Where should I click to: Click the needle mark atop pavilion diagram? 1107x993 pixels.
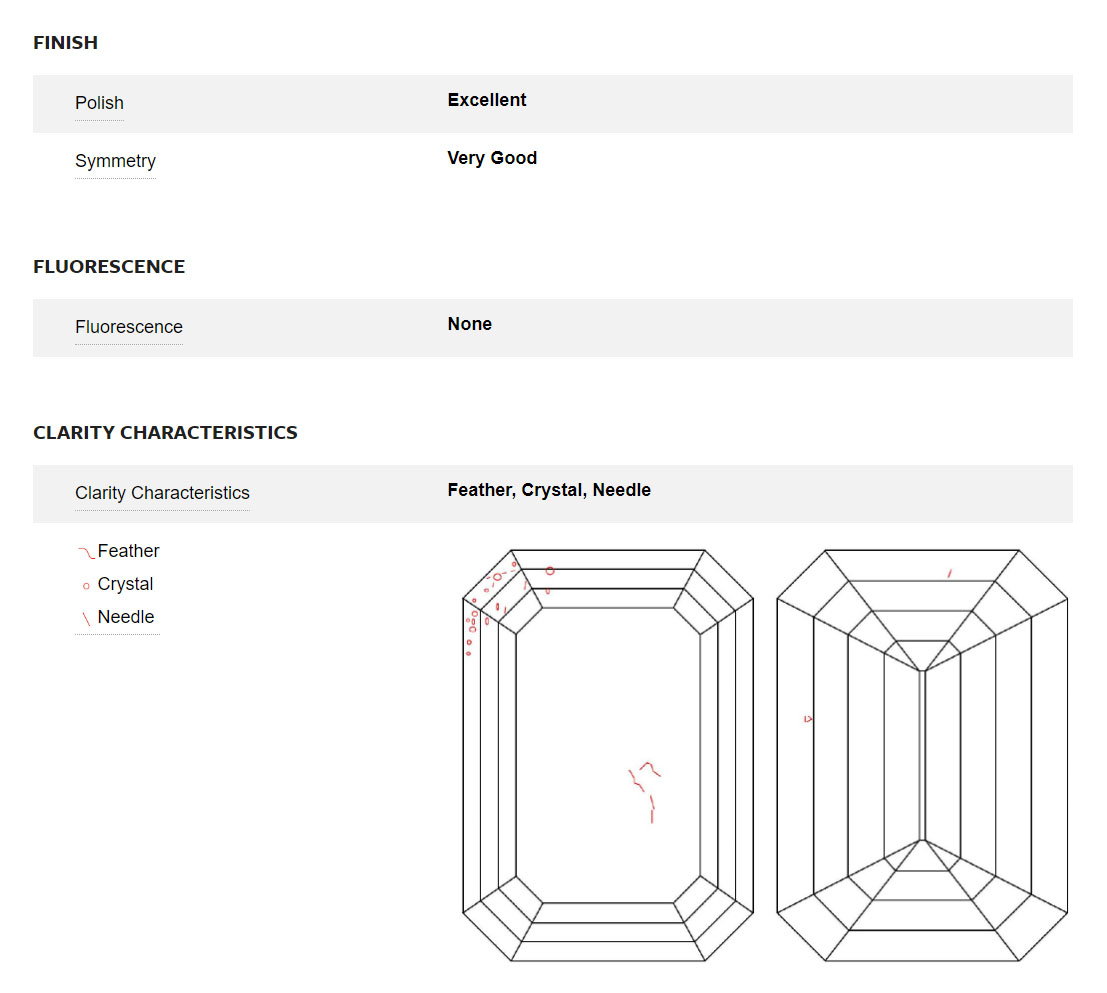950,574
